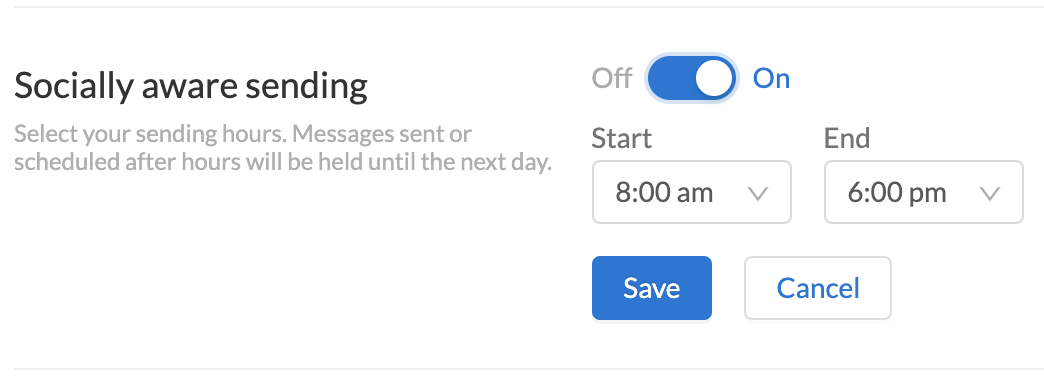Expand end time options showing 6:00 pm
1044x378 pixels.
pos(923,192)
